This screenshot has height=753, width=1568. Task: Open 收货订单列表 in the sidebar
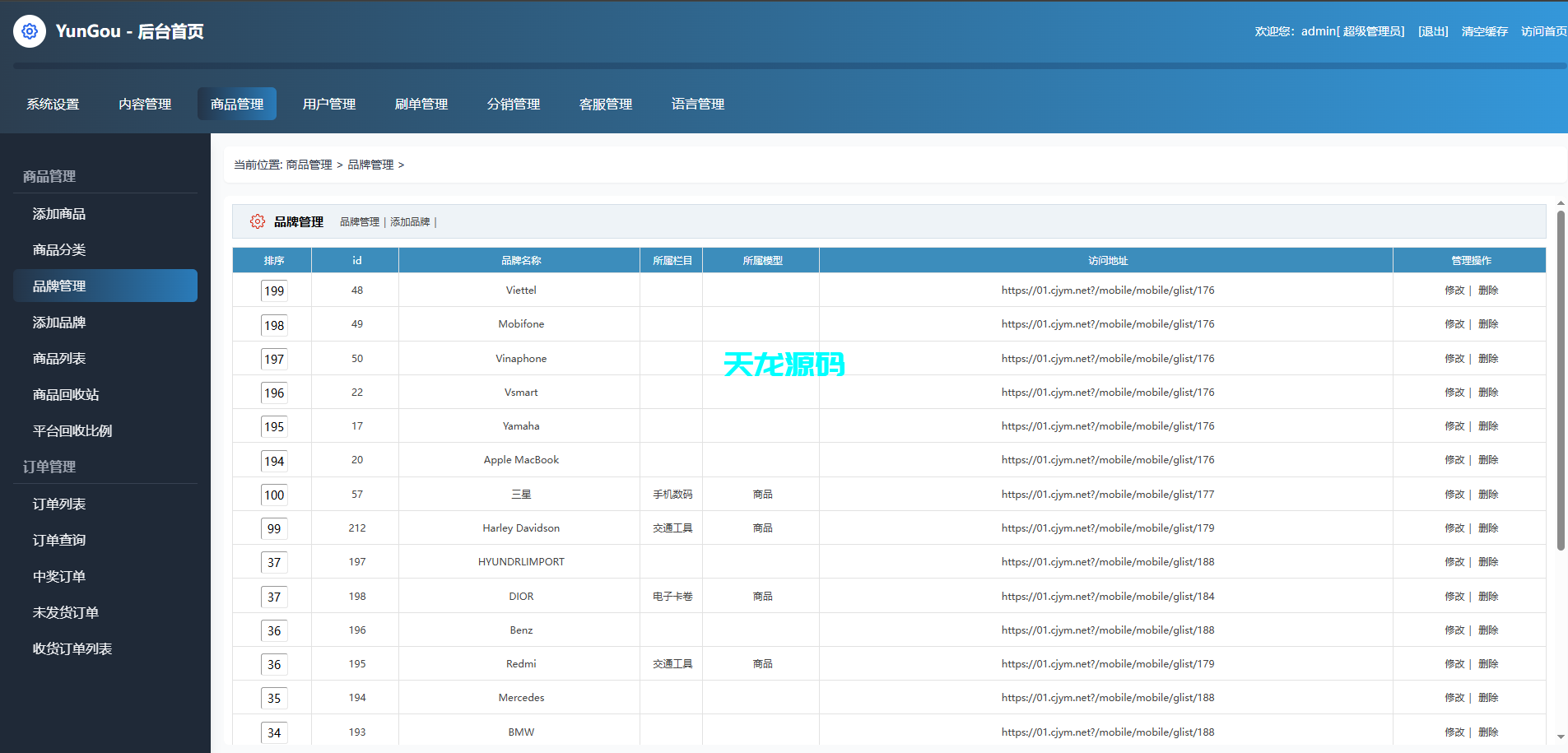71,648
